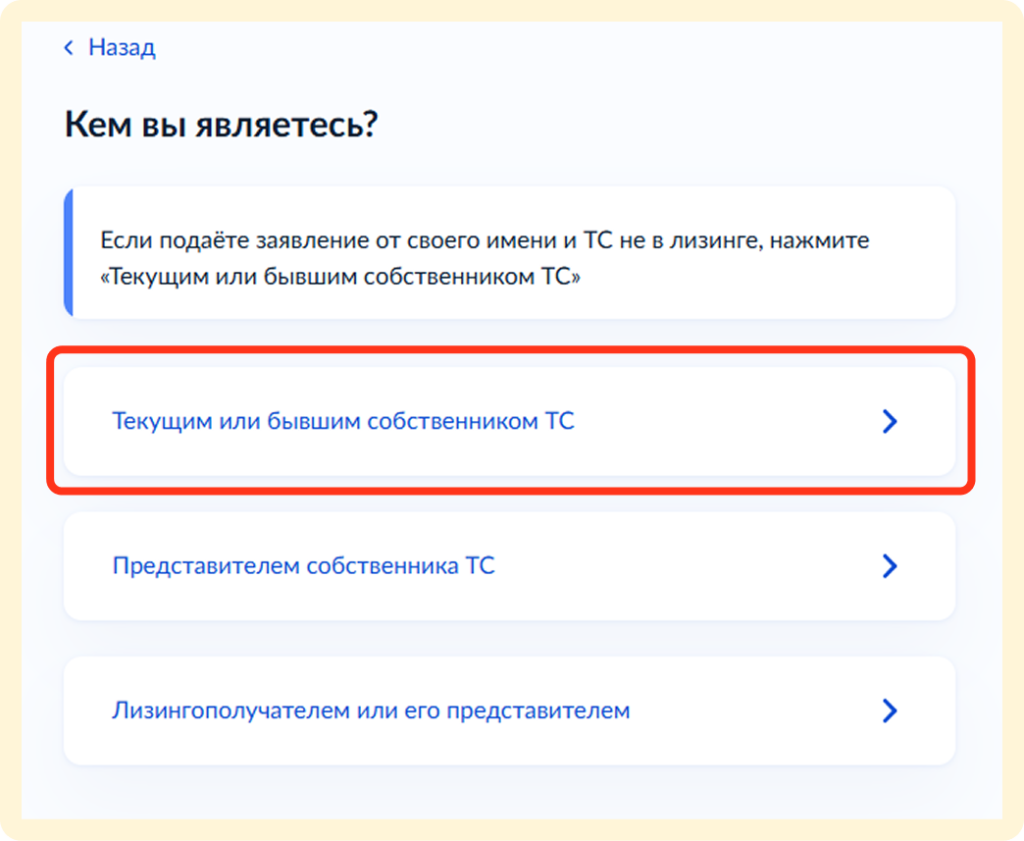Viewport: 1024px width, 841px height.
Task: Click the right arrow on Текущим или бывшим собственником ТС
Action: [889, 421]
